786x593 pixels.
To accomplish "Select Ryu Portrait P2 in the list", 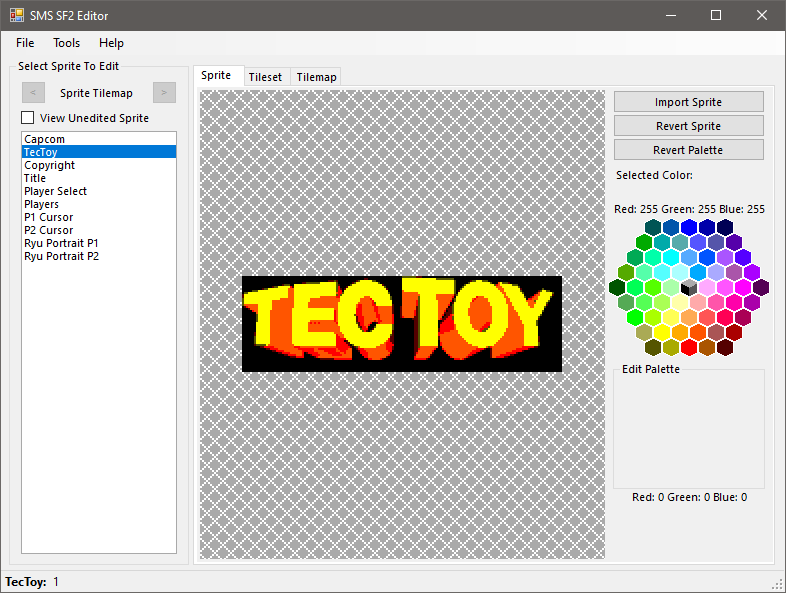I will point(99,256).
